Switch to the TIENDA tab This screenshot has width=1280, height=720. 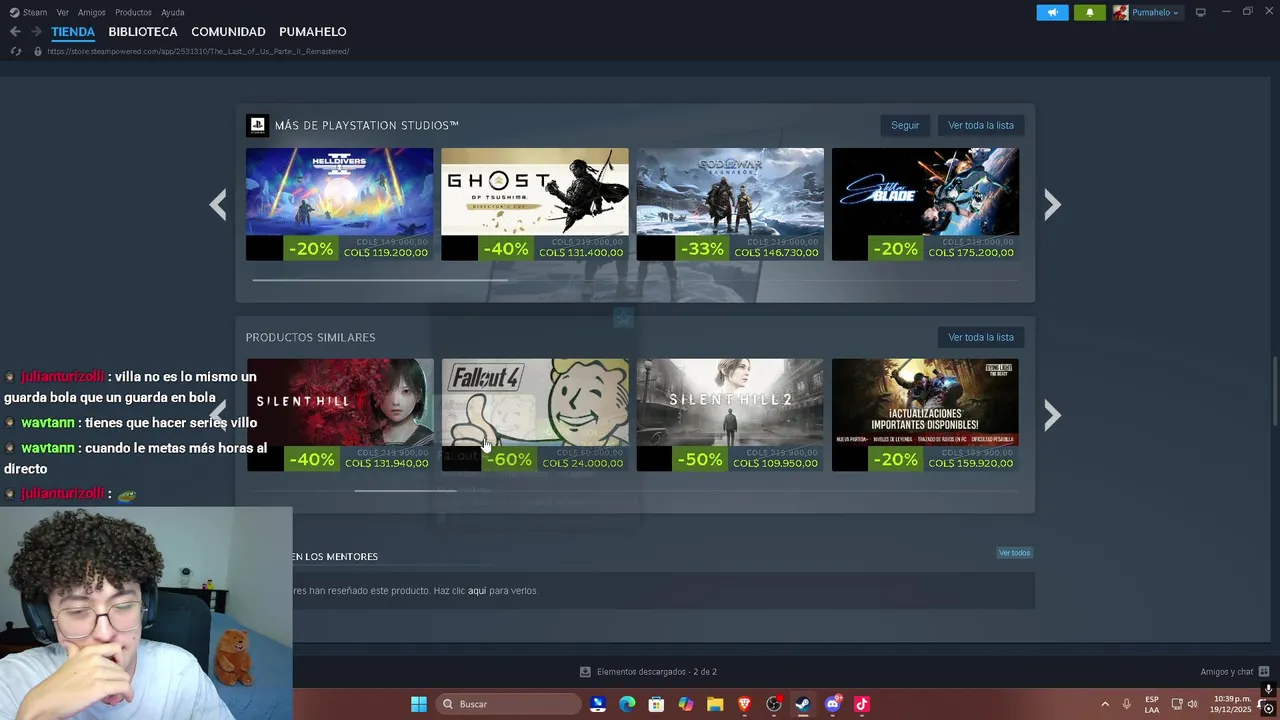[x=73, y=32]
